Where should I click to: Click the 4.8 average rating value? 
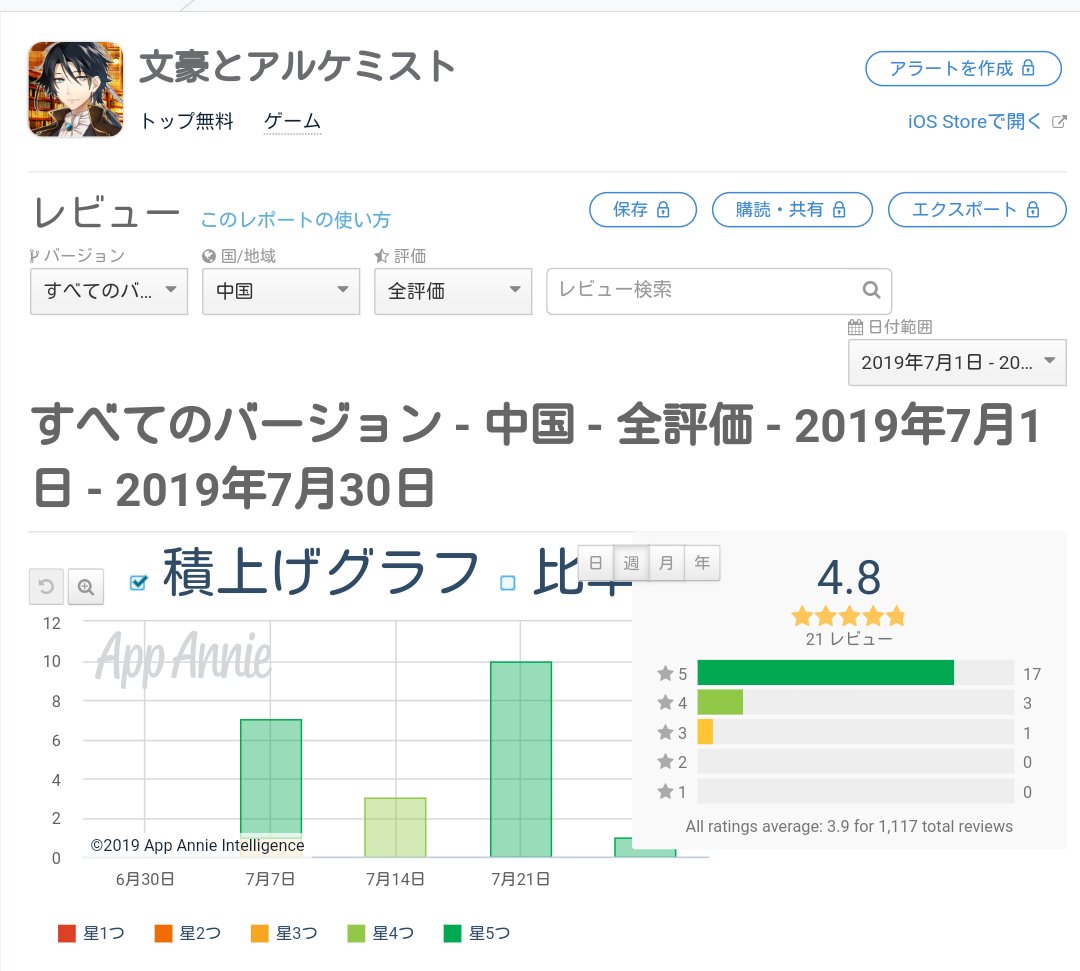pyautogui.click(x=849, y=577)
